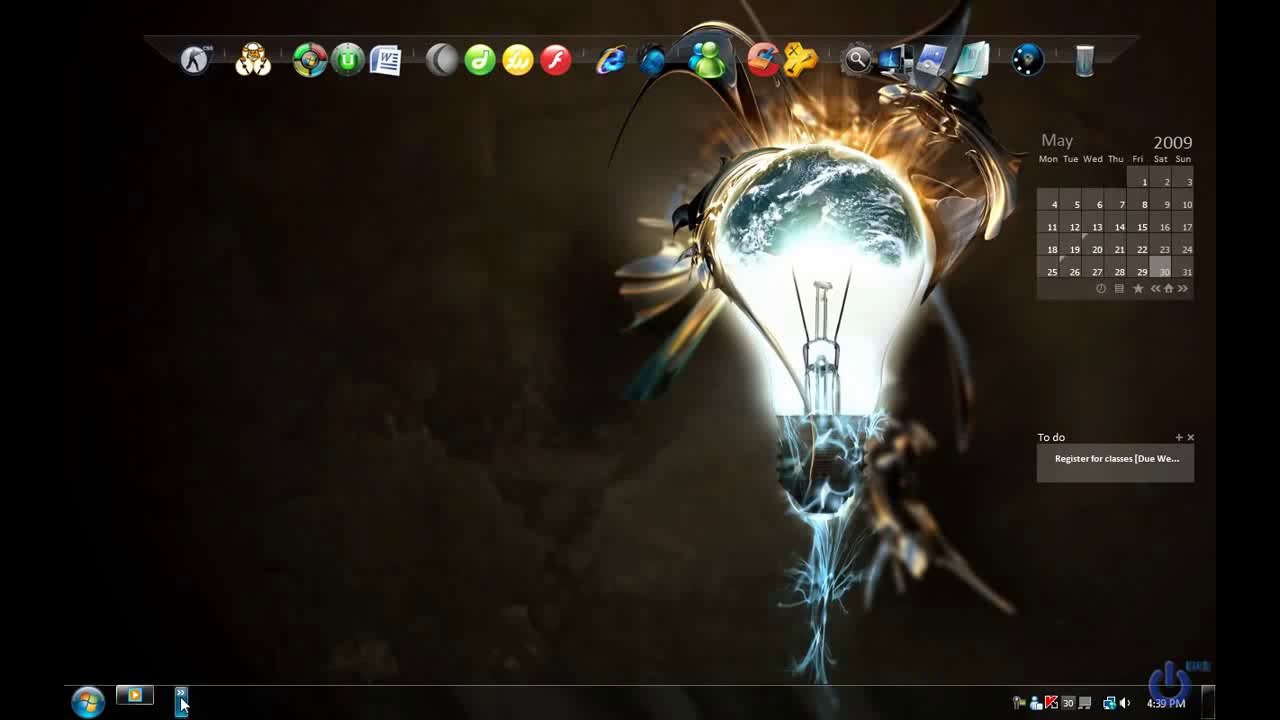
Task: Click the gray monitor tray icon
Action: (x=1084, y=703)
